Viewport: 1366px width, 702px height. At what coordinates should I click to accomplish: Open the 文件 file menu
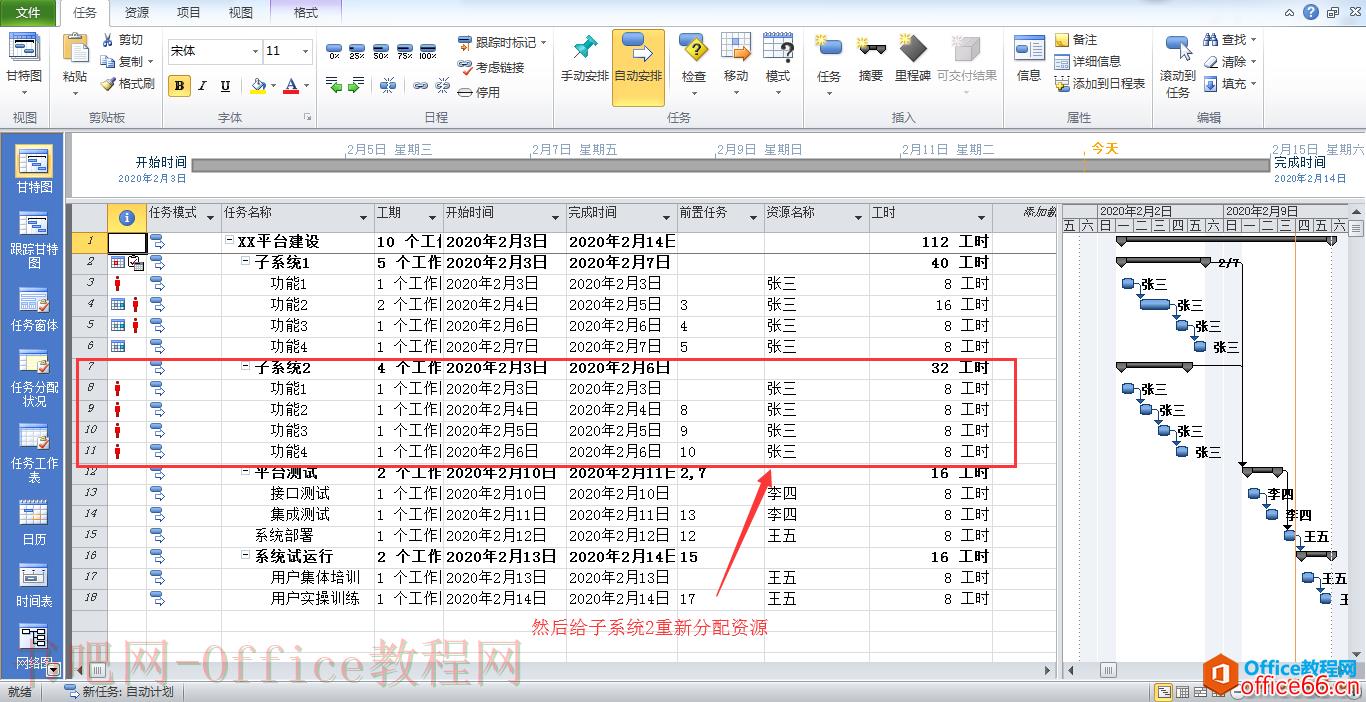tap(29, 13)
